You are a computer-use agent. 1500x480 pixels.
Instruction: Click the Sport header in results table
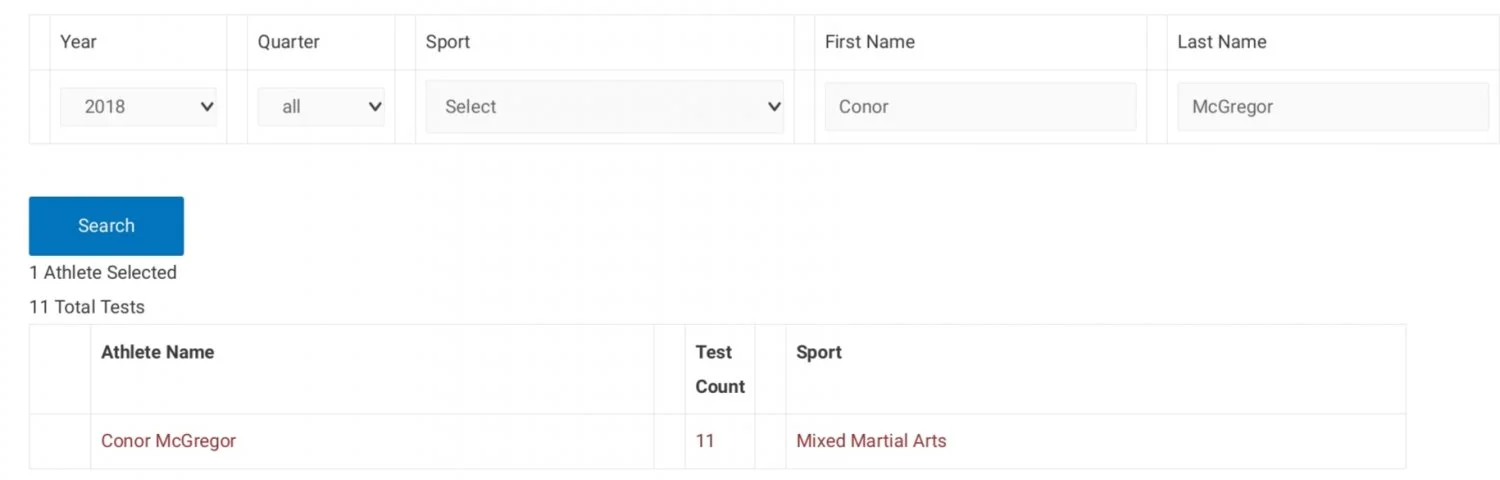pyautogui.click(x=818, y=352)
